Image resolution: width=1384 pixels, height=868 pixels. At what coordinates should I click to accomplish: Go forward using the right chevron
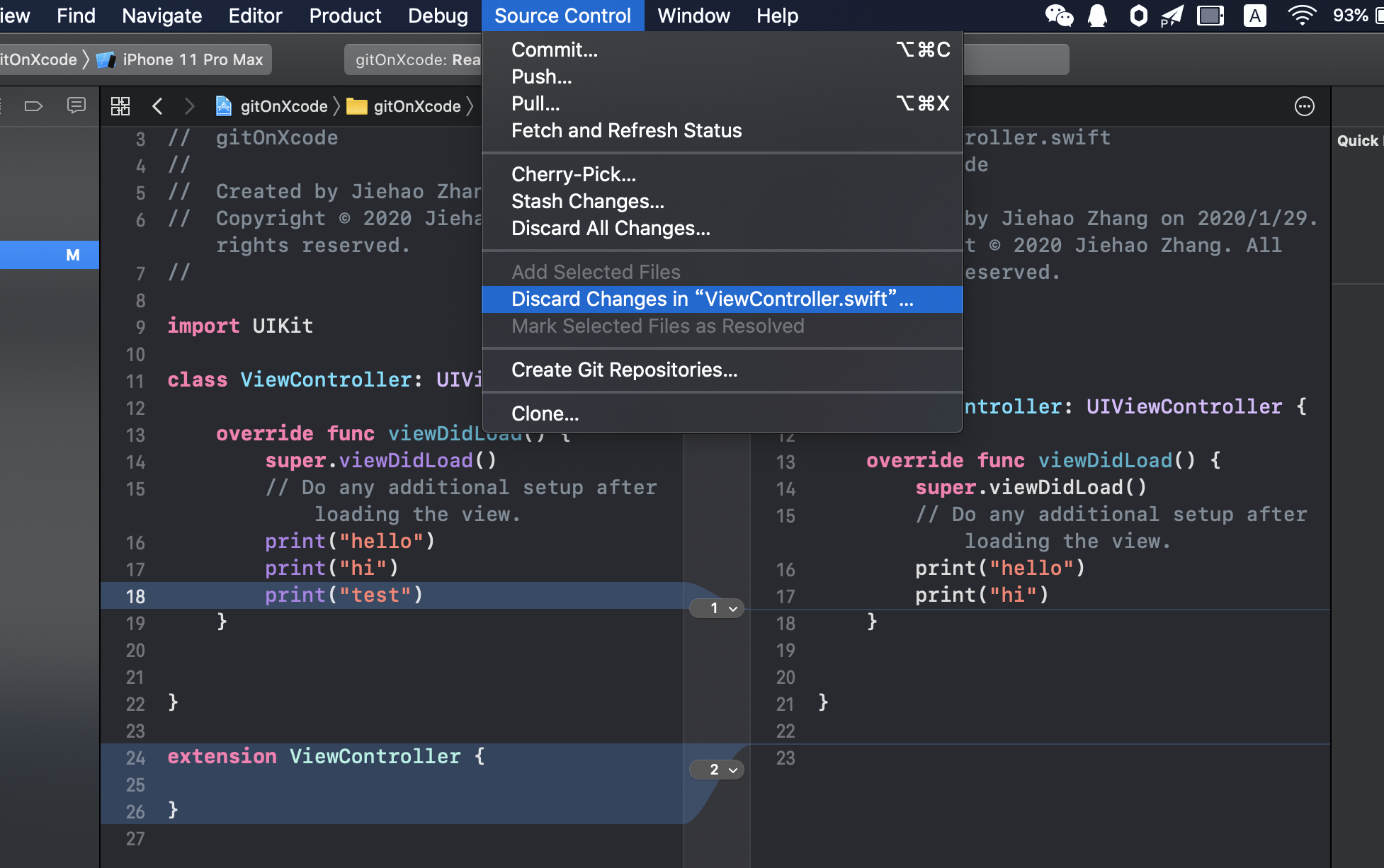tap(189, 106)
